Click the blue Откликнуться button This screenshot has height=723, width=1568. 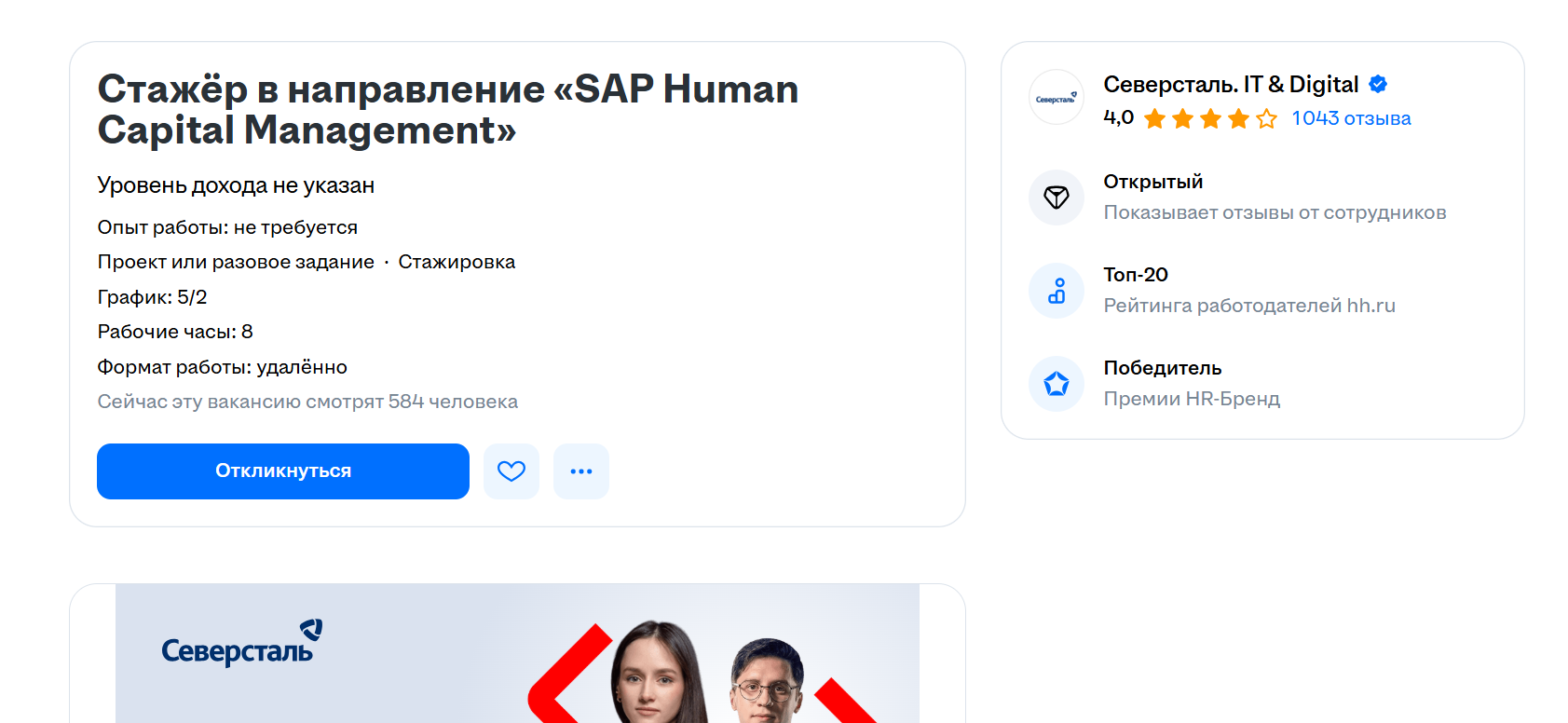click(282, 471)
